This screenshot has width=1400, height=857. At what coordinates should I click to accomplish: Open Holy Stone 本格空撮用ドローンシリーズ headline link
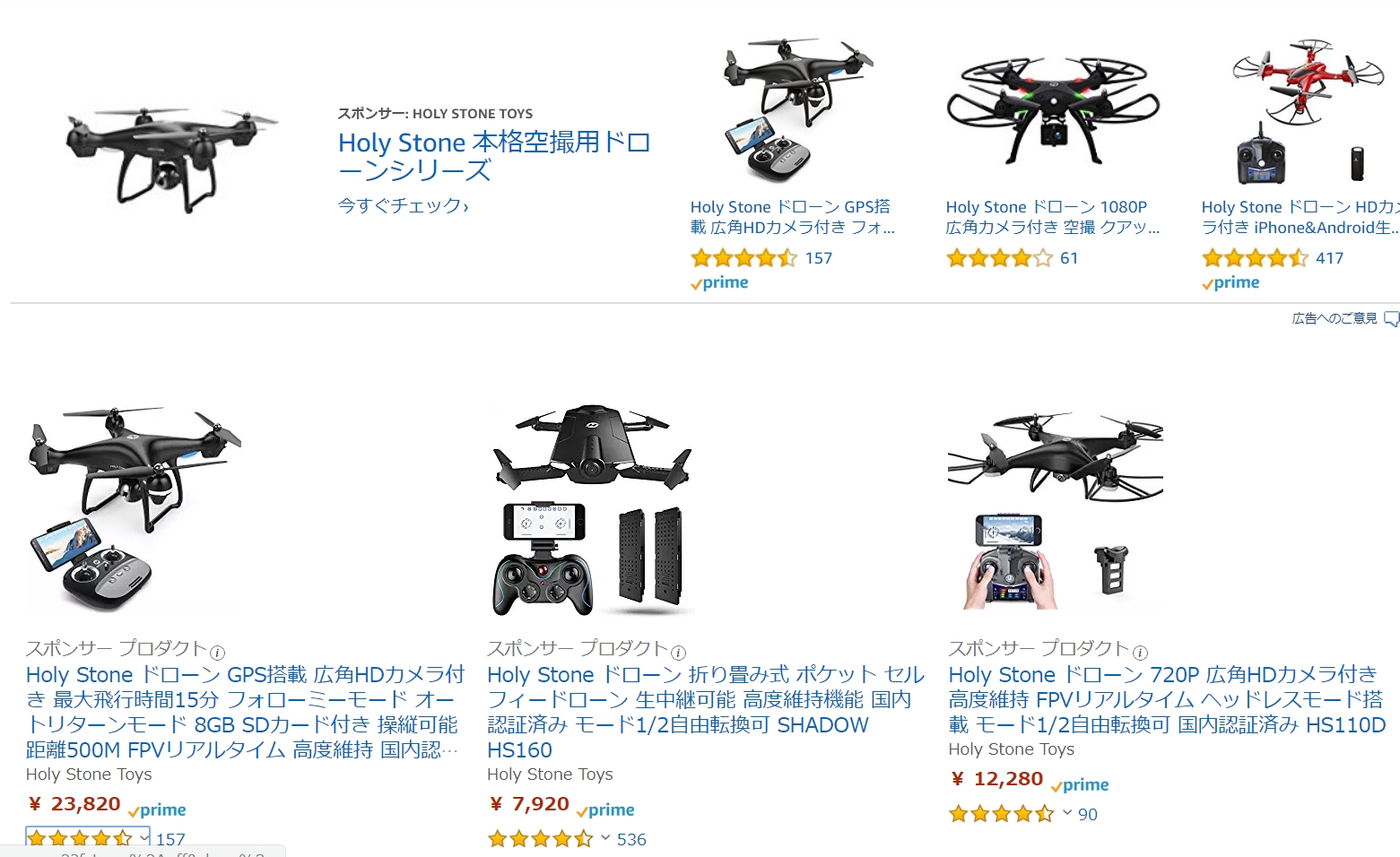pos(494,156)
